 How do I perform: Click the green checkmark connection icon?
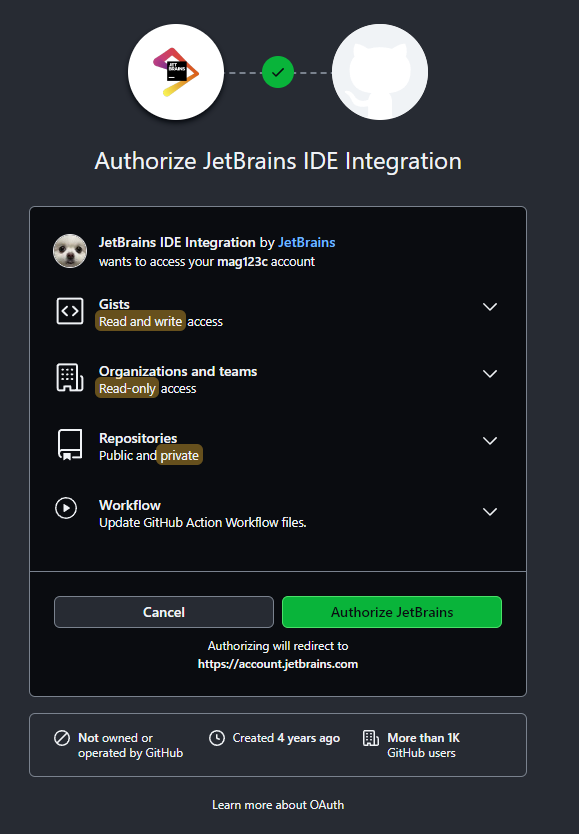[278, 72]
